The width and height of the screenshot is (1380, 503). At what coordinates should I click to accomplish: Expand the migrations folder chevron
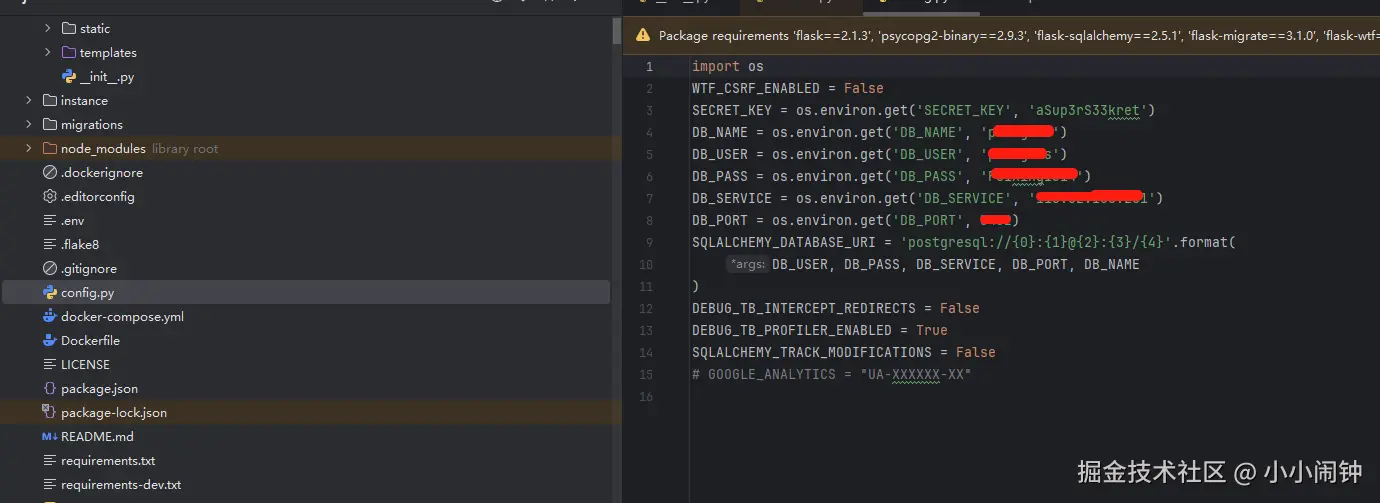coord(29,125)
